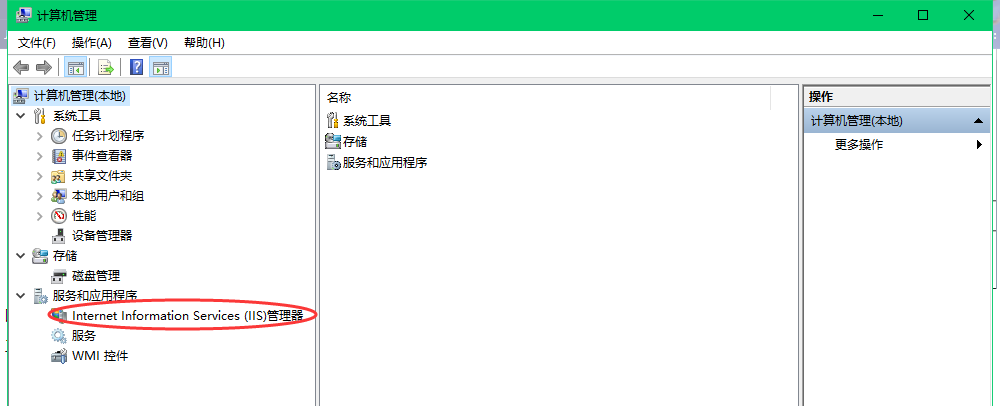Image resolution: width=1000 pixels, height=406 pixels.
Task: Click the 系统工具 icon in center list
Action: 333,120
